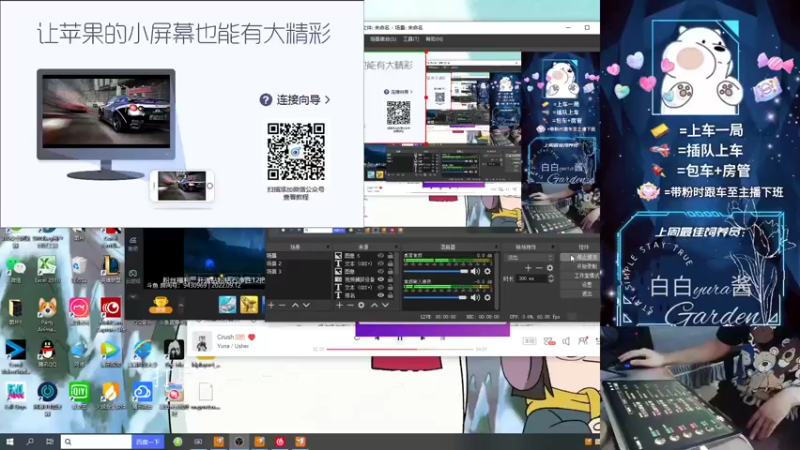This screenshot has height=450, width=800.
Task: Add a new scene with the plus icon
Action: 271,305
